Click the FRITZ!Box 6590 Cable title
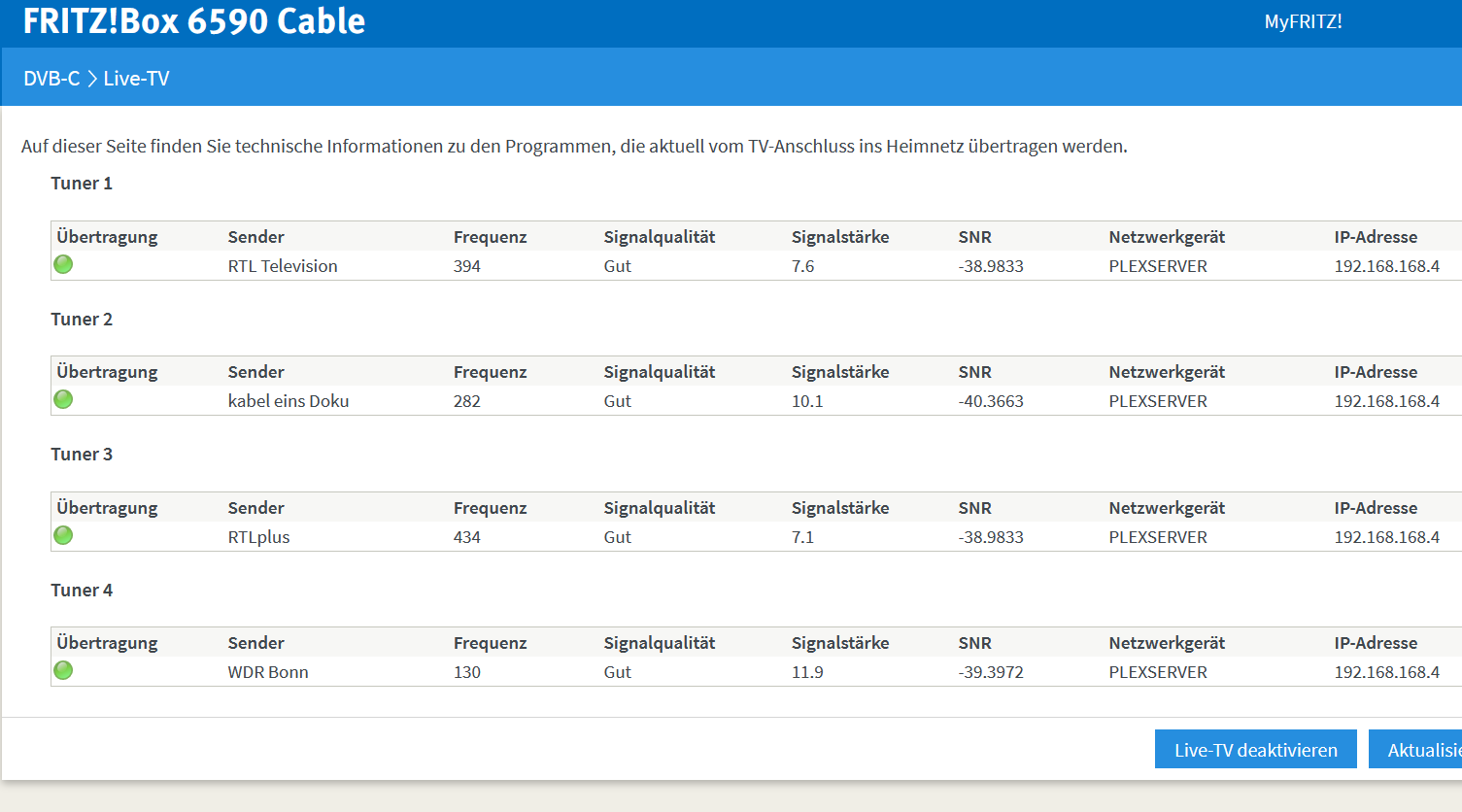 click(194, 21)
